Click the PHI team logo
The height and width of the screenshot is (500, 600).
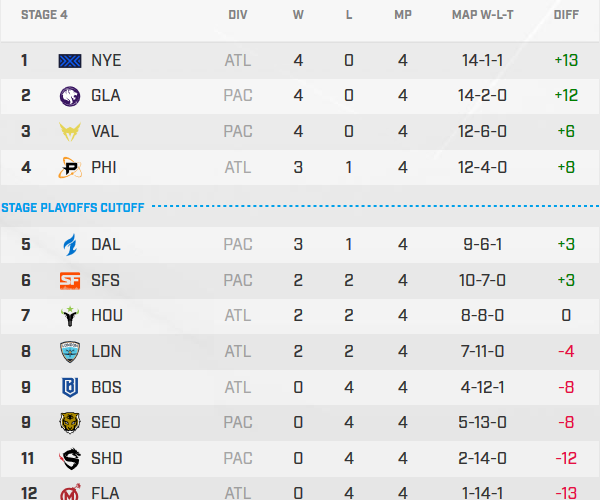coord(71,167)
